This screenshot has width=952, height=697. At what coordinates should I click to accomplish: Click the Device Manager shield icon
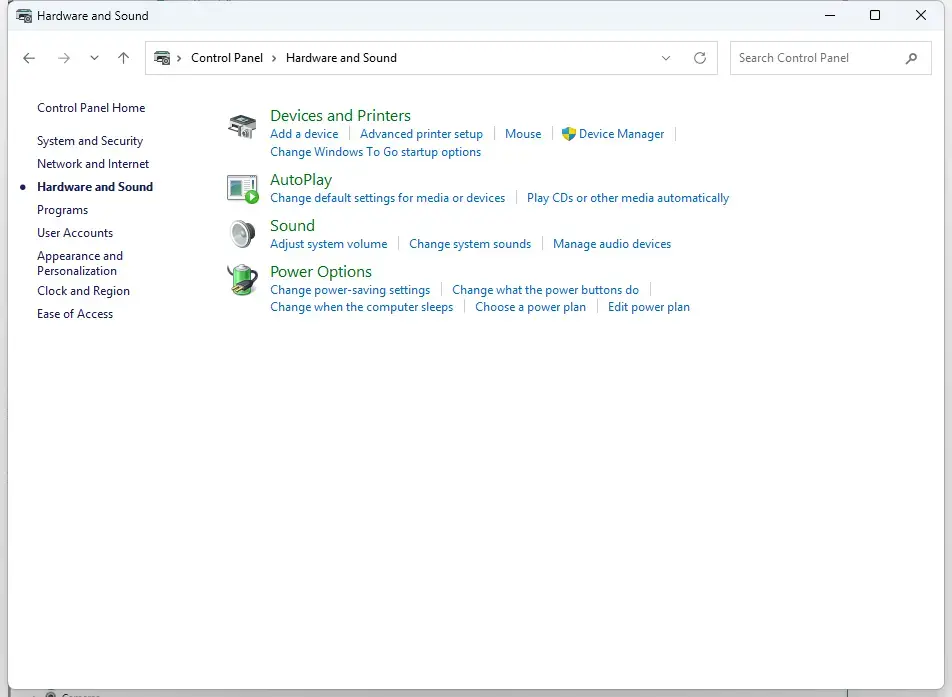568,134
